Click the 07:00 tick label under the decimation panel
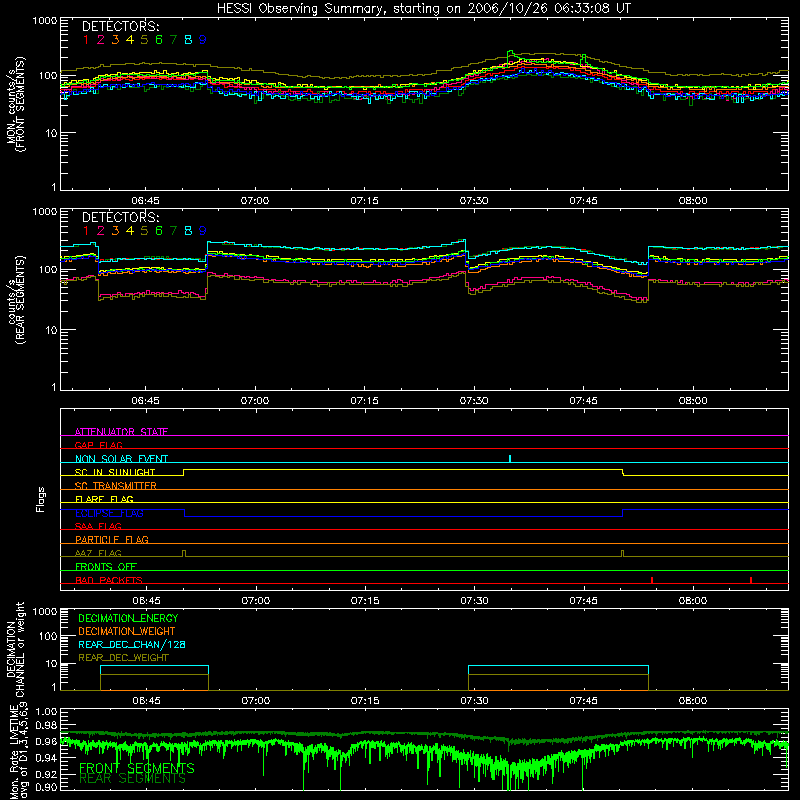Screen dimensions: 800x800 coord(256,701)
